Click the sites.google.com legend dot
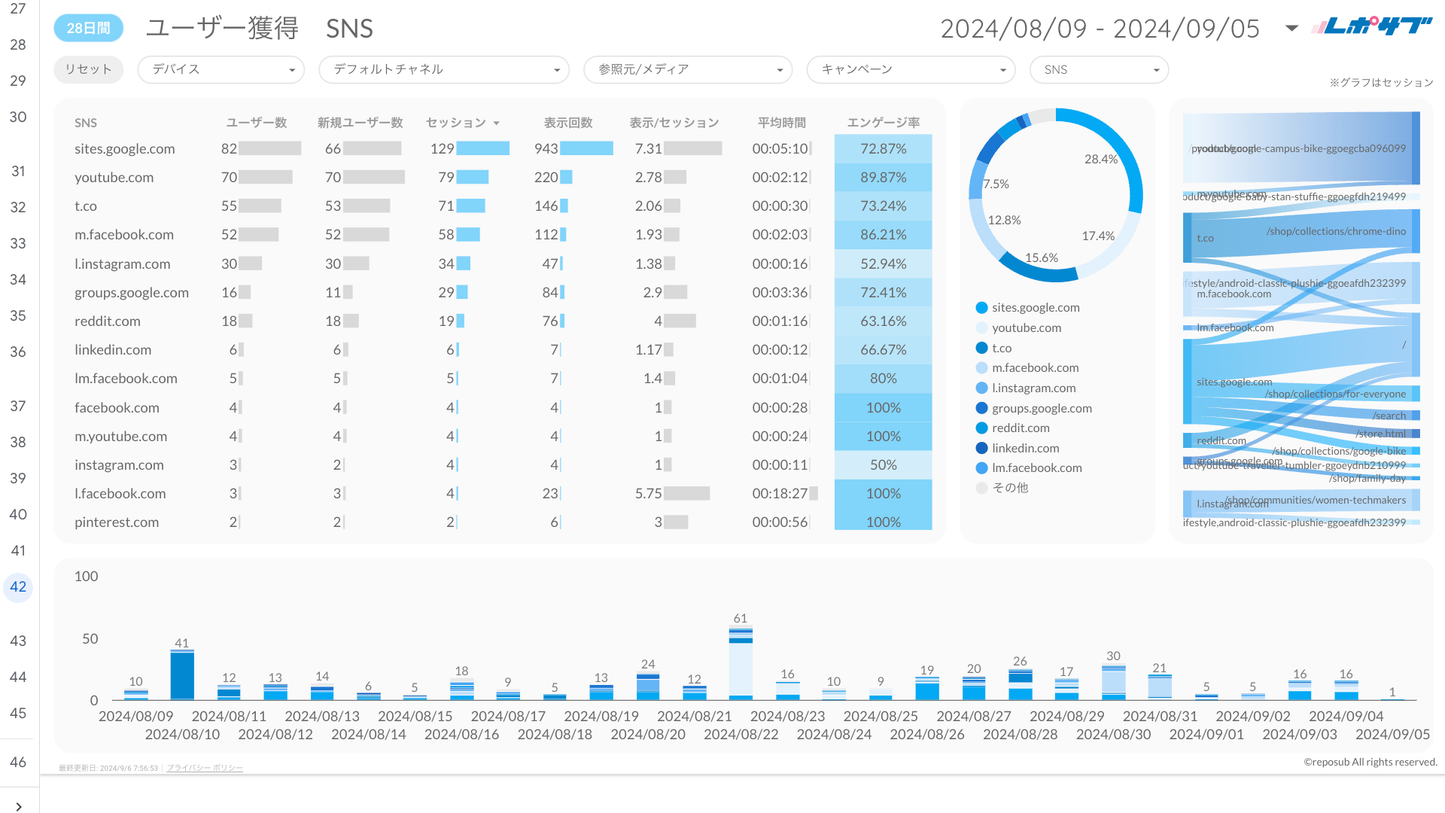This screenshot has height=813, width=1445. coord(981,308)
